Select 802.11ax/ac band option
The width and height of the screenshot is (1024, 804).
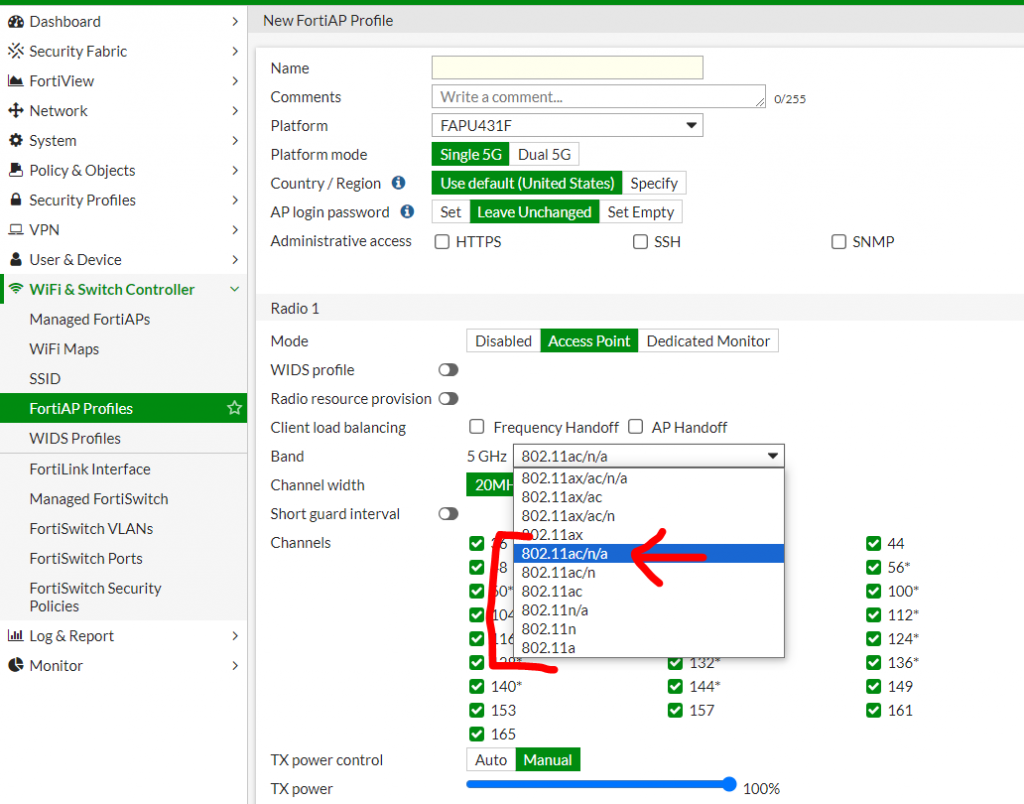coord(648,497)
